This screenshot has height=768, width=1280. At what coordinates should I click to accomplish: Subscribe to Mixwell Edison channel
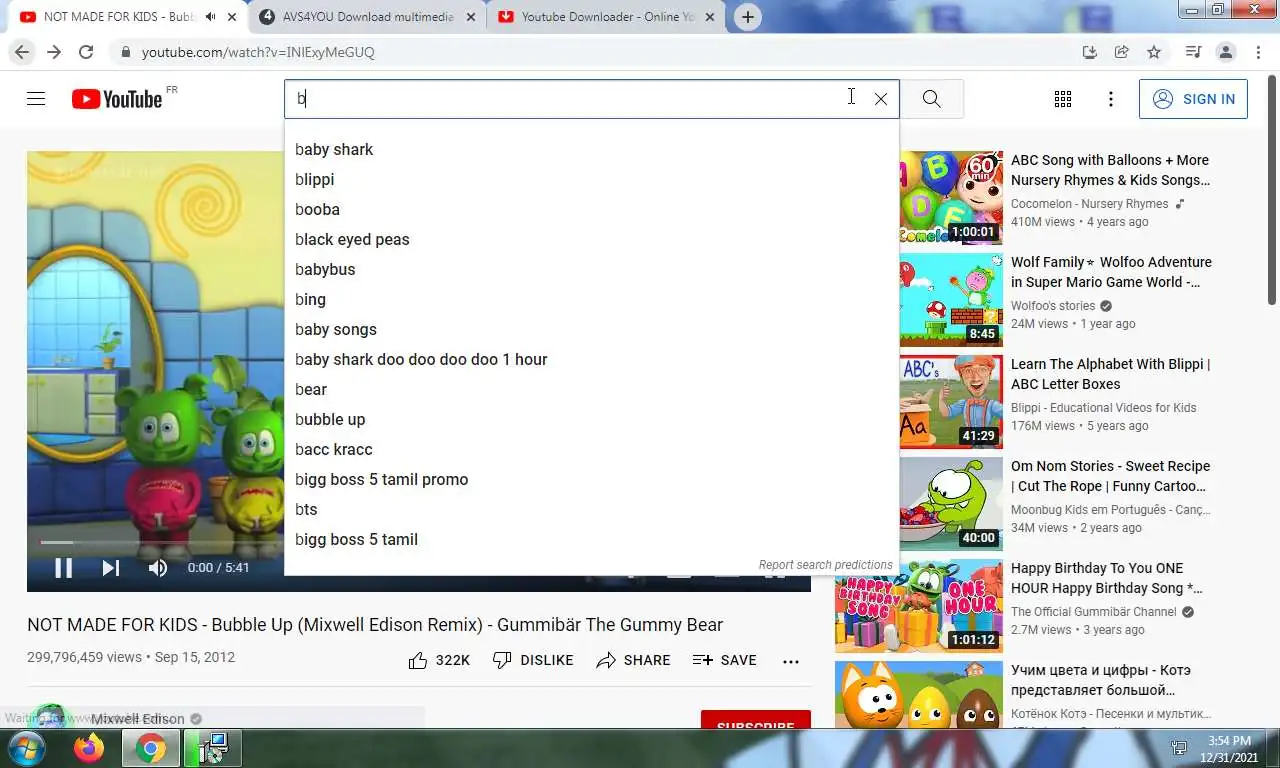[755, 721]
